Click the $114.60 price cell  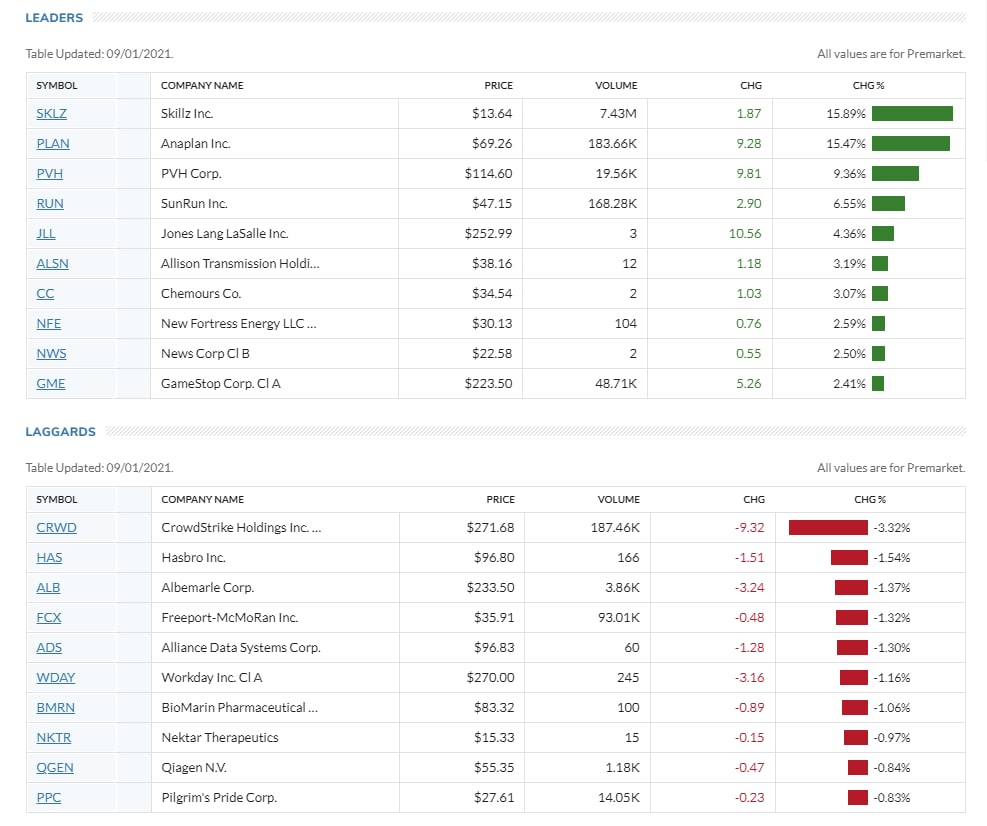coord(488,174)
